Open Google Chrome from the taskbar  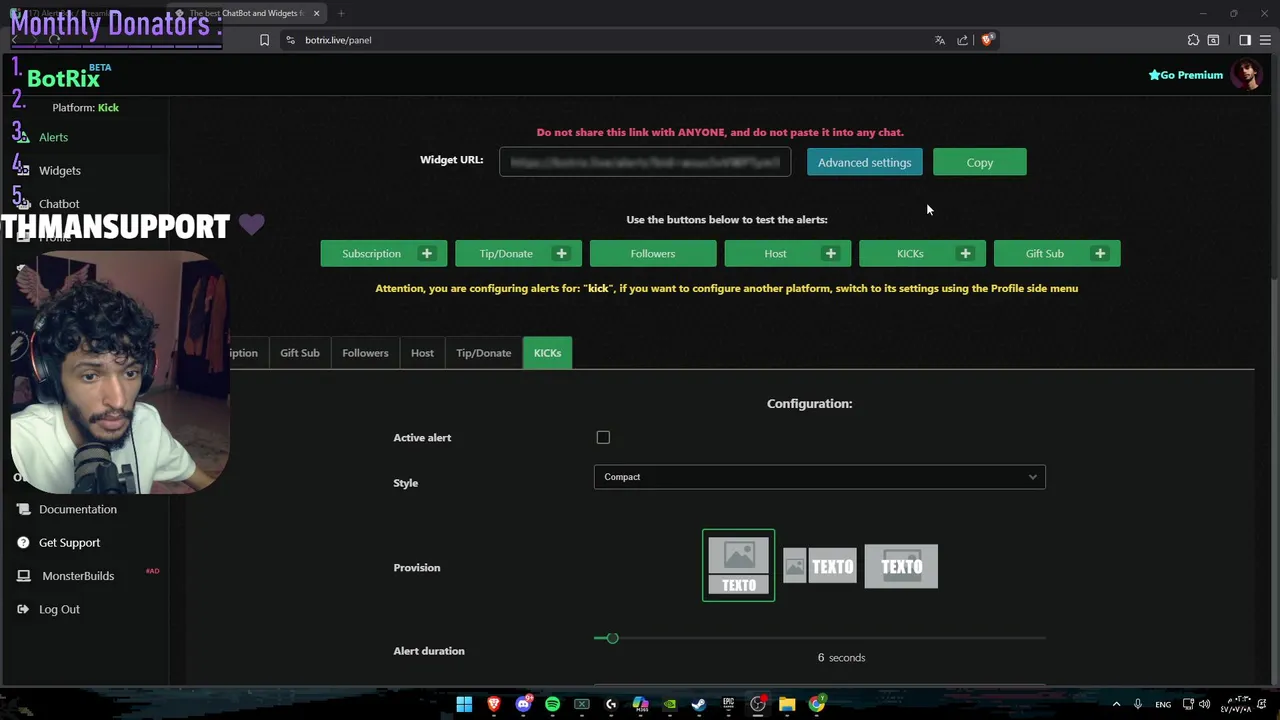[x=817, y=704]
